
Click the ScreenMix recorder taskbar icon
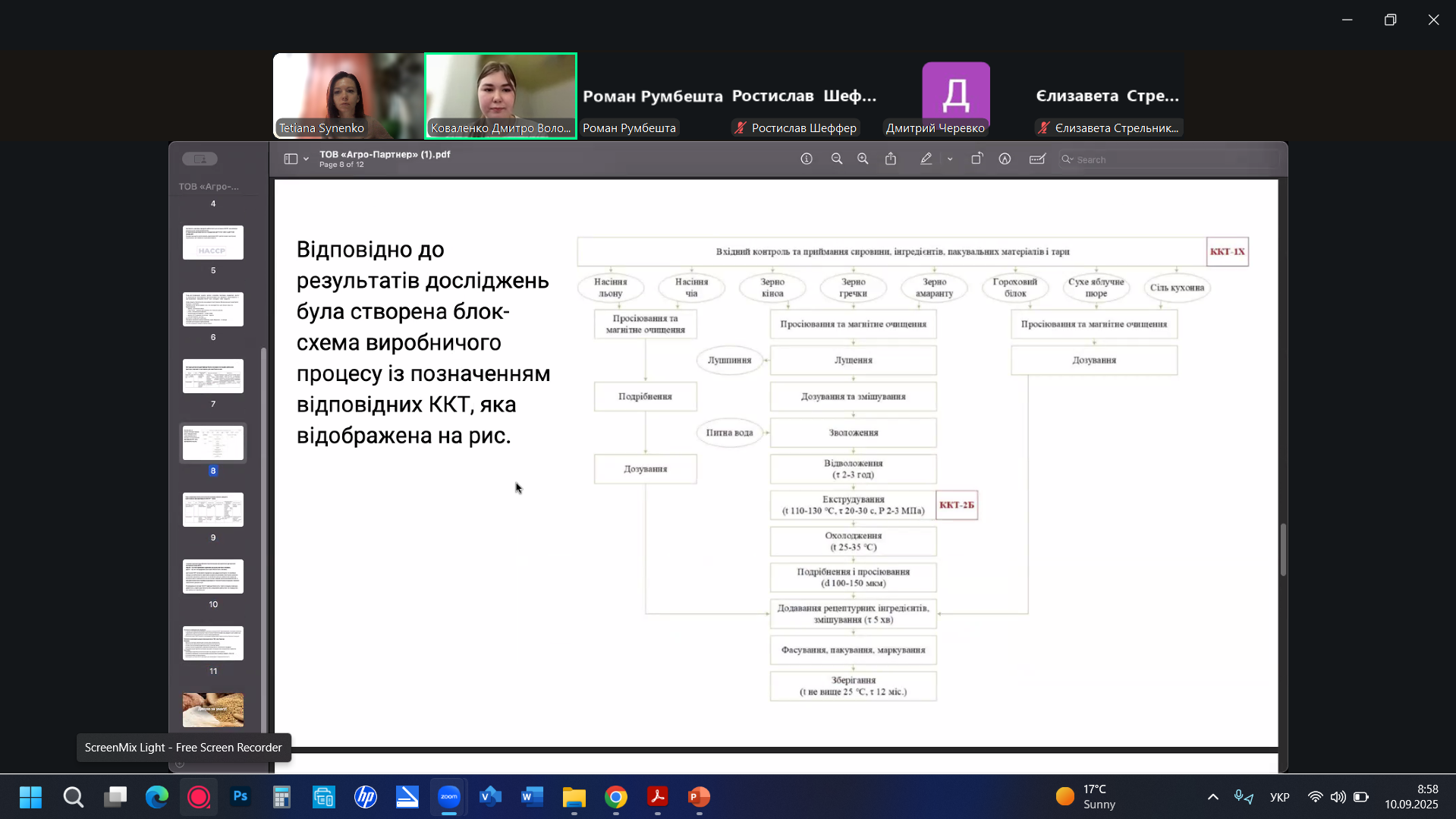pos(199,797)
